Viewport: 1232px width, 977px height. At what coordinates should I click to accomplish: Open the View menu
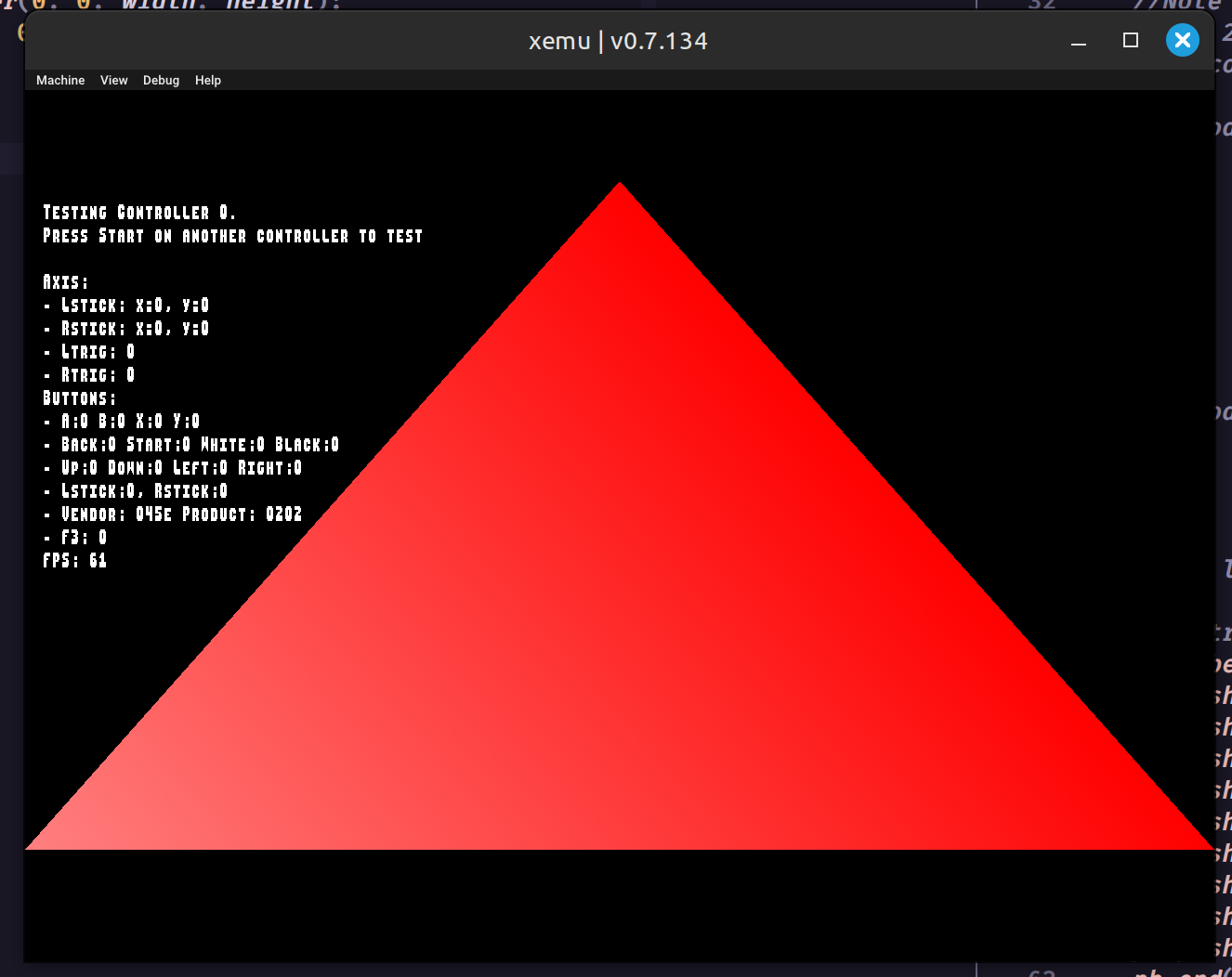coord(113,81)
